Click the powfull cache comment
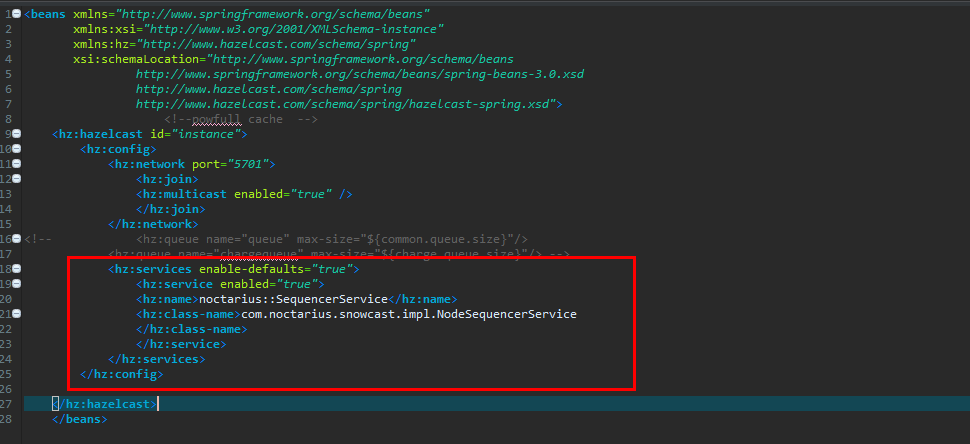The width and height of the screenshot is (970, 444). (x=241, y=119)
